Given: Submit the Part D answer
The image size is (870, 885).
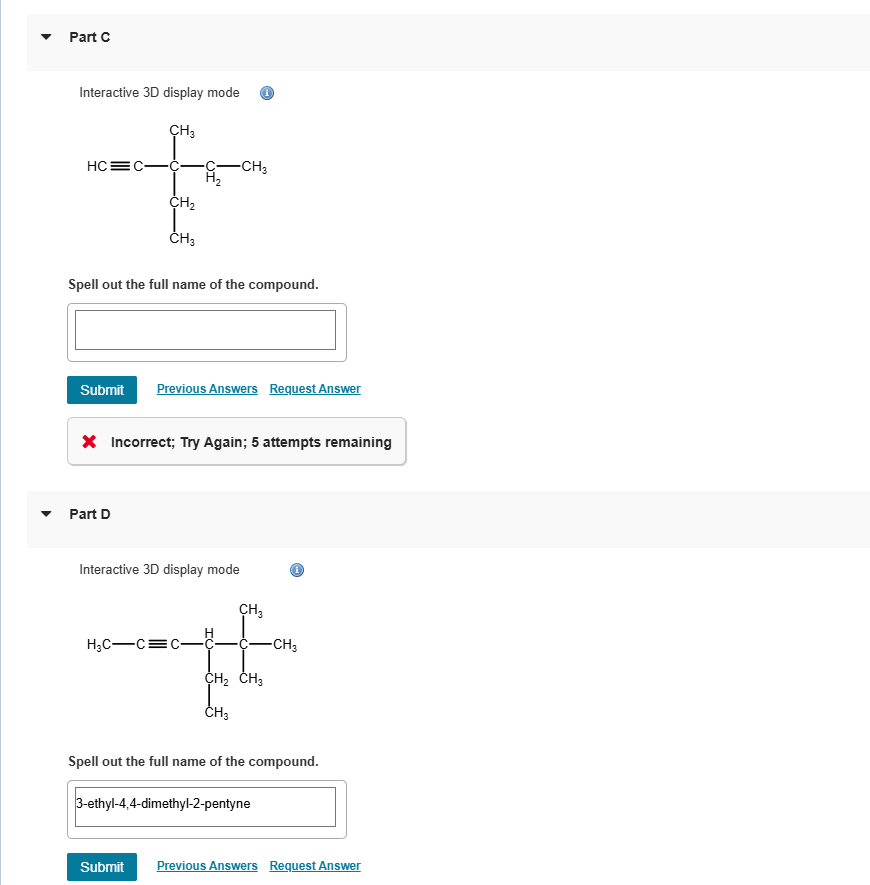Looking at the screenshot, I should (x=101, y=866).
